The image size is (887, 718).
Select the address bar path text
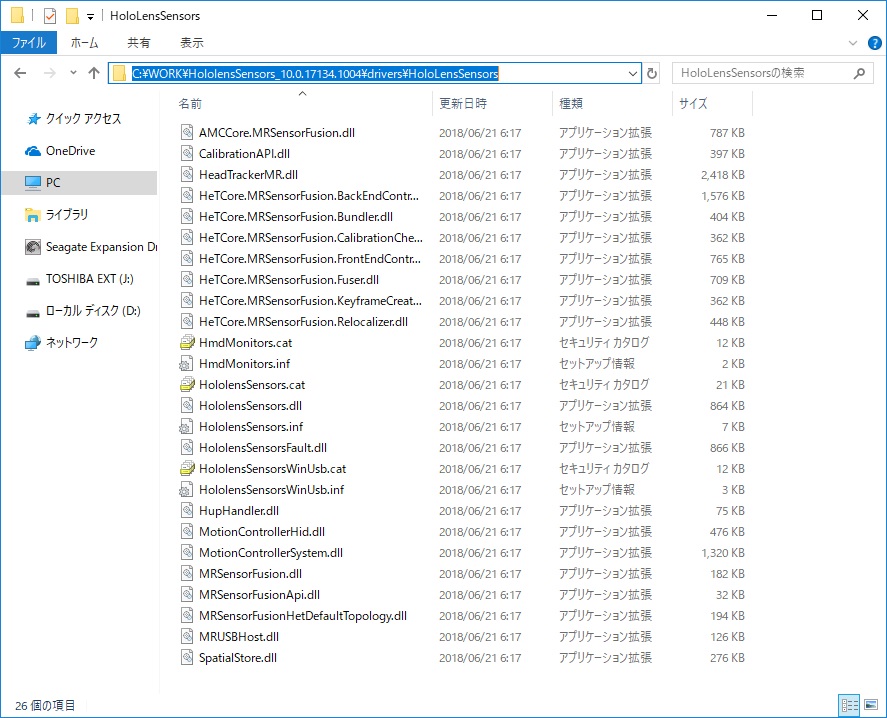[315, 74]
